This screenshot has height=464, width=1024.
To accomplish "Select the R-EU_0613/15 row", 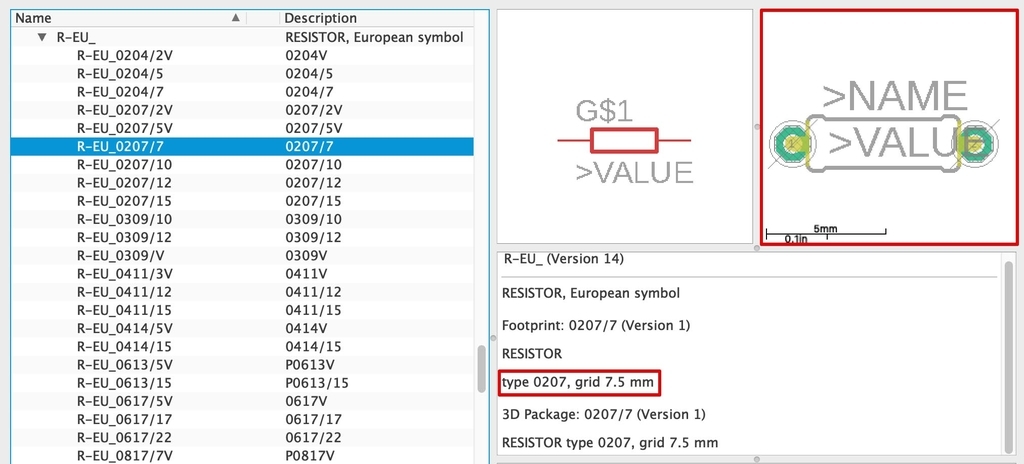I will click(242, 383).
